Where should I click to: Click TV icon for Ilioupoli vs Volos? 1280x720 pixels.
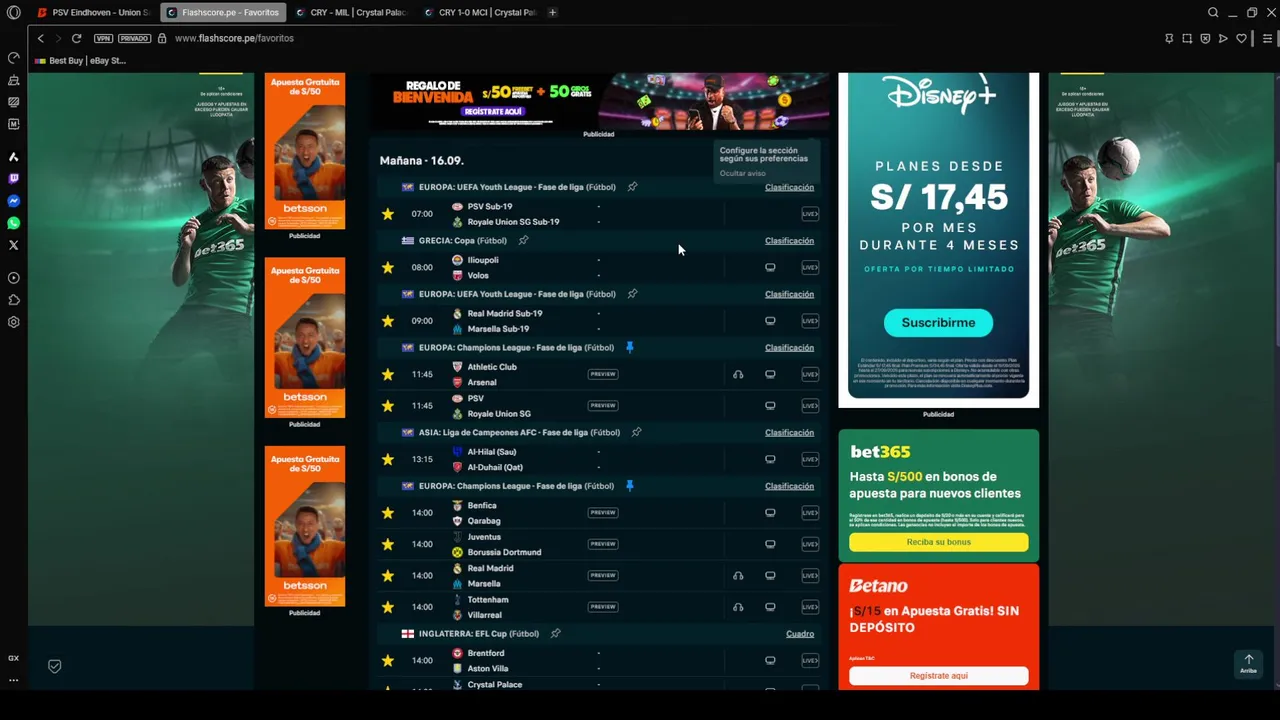770,267
